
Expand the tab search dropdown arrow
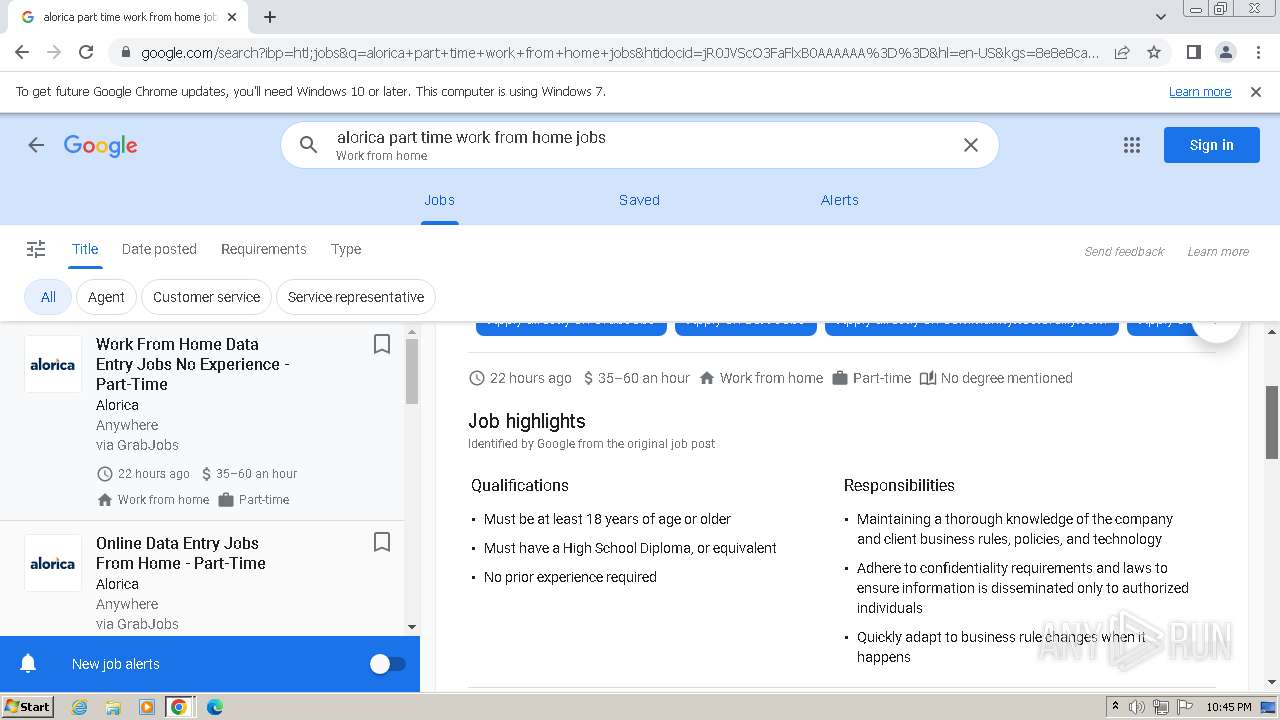pyautogui.click(x=1161, y=17)
